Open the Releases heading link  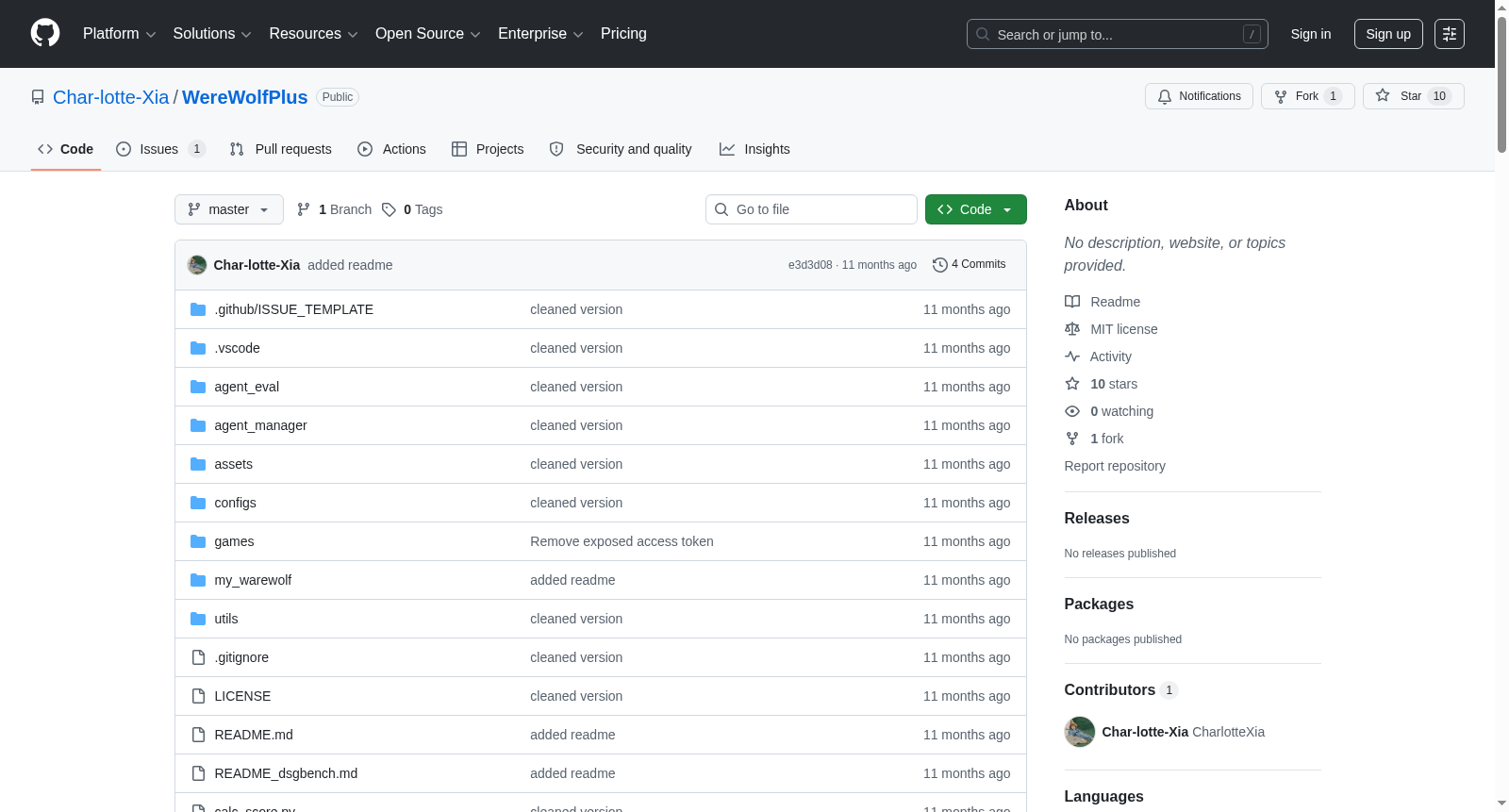[x=1097, y=519]
